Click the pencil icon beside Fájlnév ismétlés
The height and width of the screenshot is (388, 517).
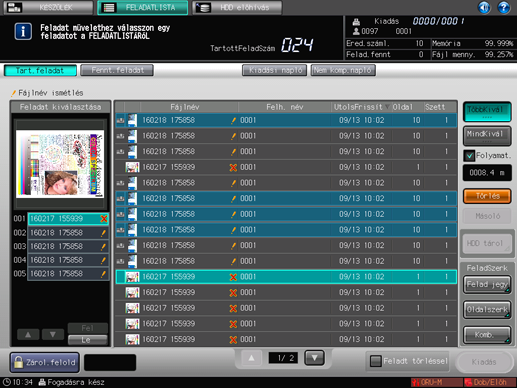coord(14,93)
